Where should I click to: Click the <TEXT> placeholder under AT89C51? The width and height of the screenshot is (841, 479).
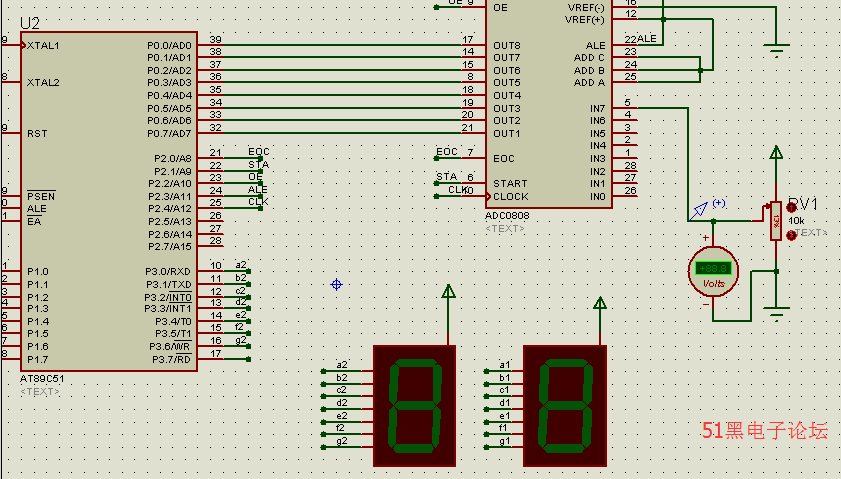[x=40, y=392]
